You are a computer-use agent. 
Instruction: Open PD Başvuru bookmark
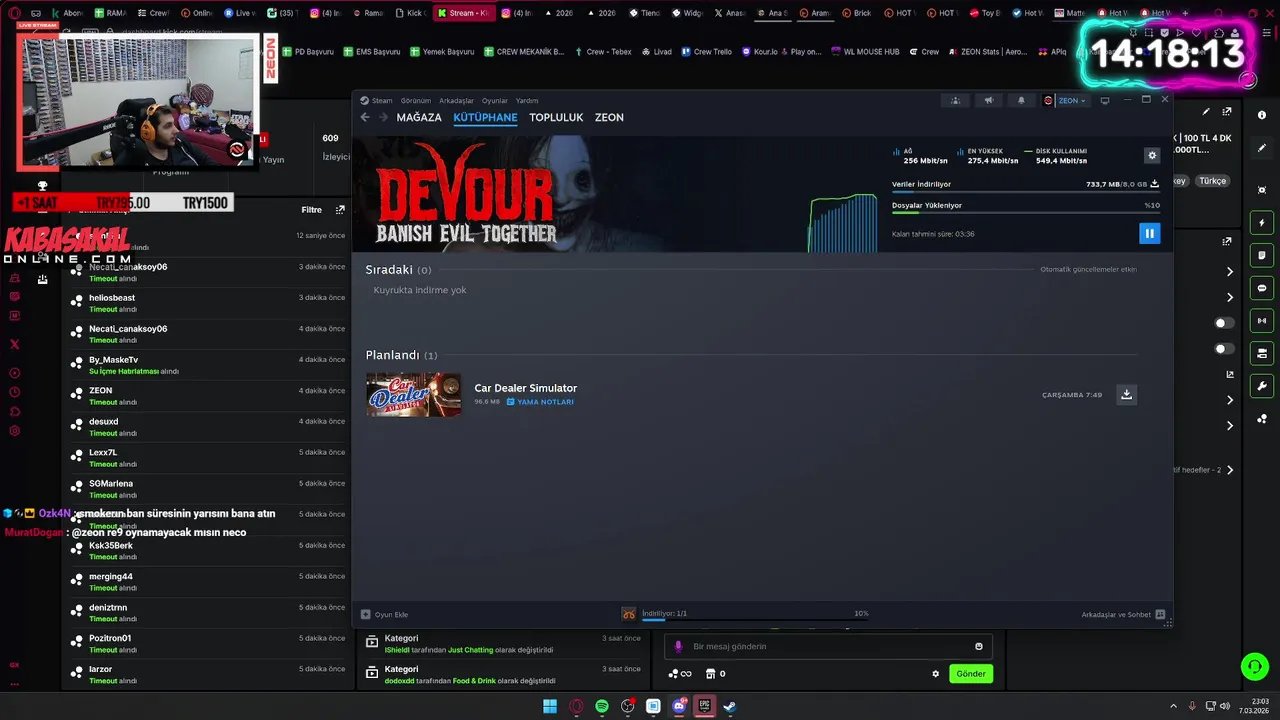[308, 52]
